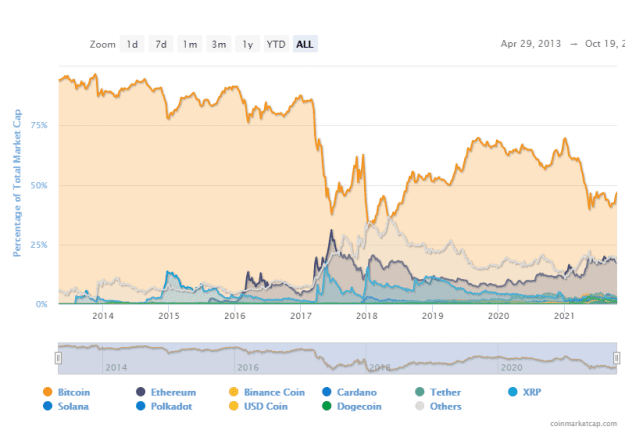Click the Cardano legend label
Image resolution: width=625 pixels, height=430 pixels.
pos(357,393)
